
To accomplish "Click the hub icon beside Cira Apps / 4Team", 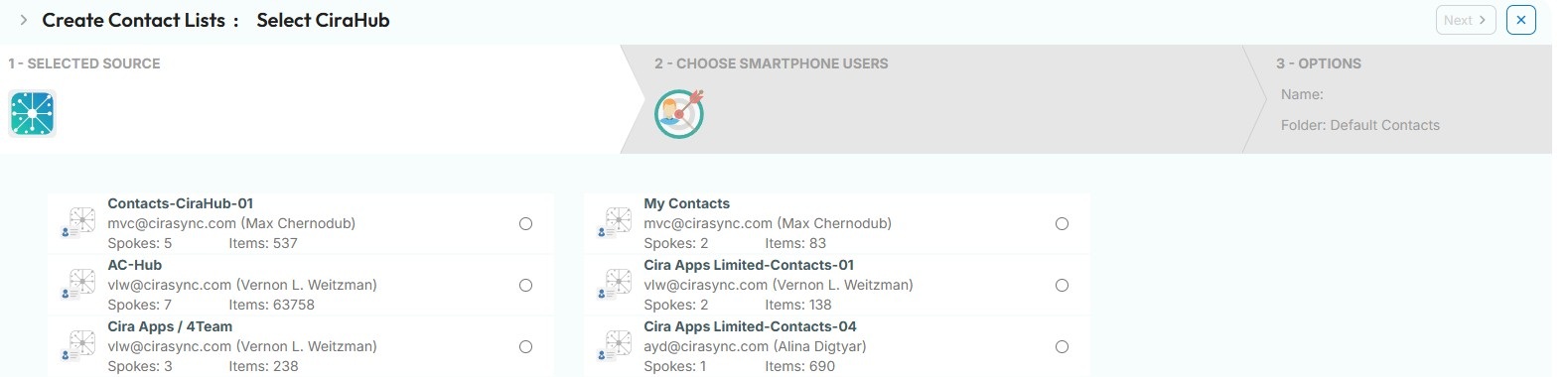I will (x=78, y=345).
